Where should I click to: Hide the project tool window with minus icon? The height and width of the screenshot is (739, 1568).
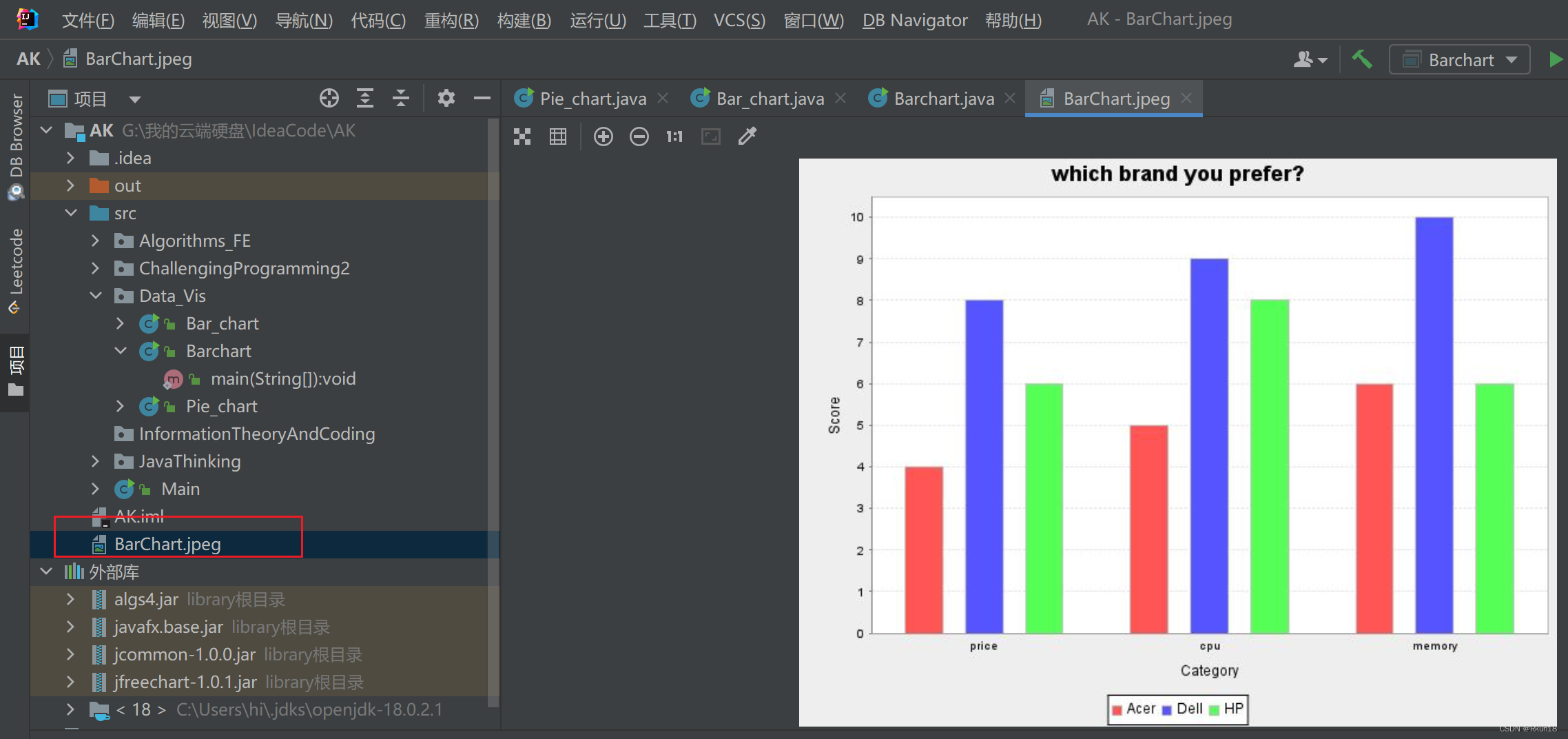coord(482,99)
